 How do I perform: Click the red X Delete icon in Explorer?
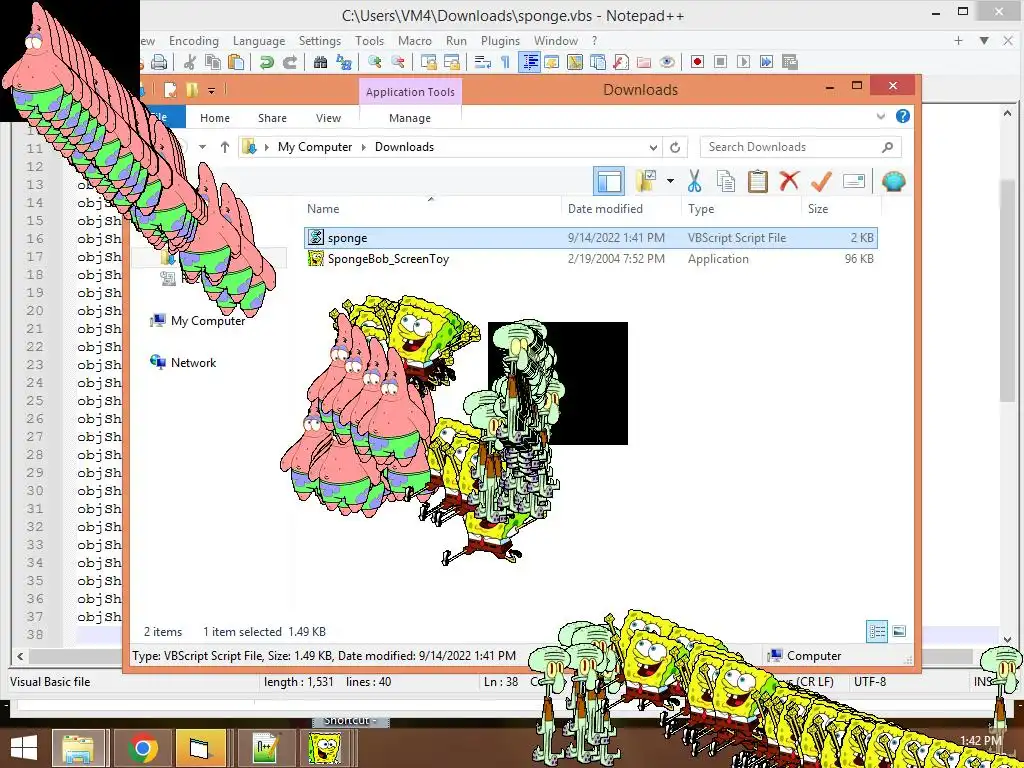pos(790,180)
